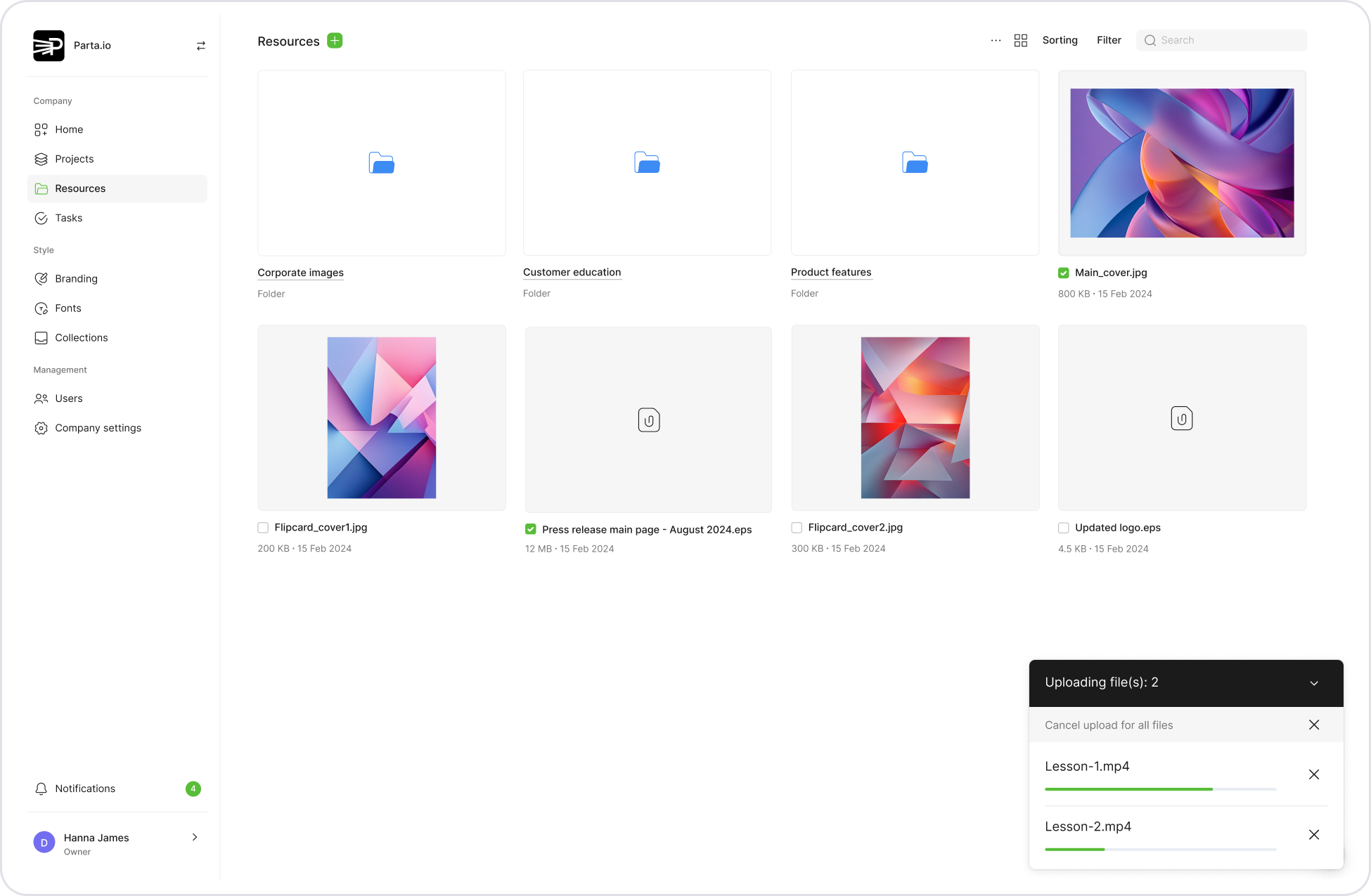Click Cancel upload for all files

pyautogui.click(x=1109, y=725)
